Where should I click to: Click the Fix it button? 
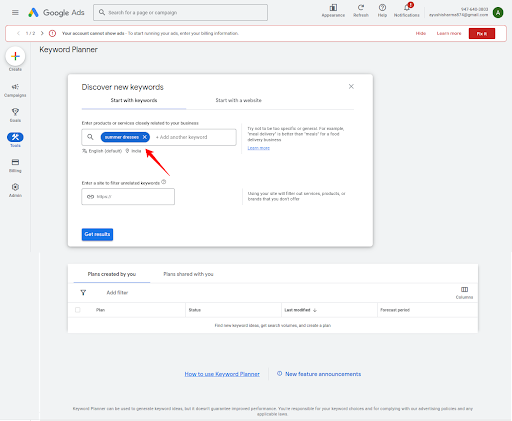point(482,33)
